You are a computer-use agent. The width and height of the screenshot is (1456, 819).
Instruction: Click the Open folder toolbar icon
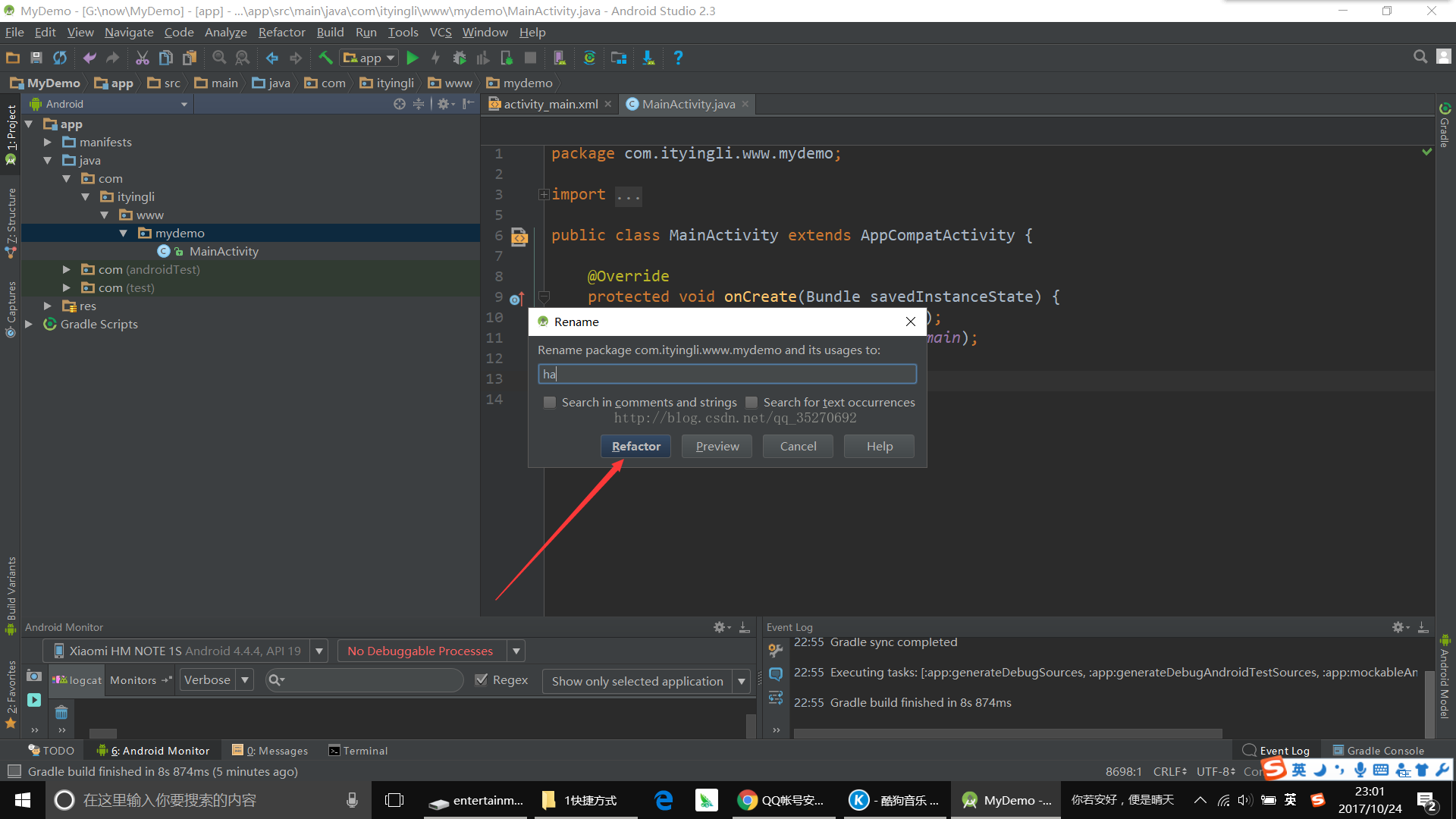pyautogui.click(x=13, y=58)
